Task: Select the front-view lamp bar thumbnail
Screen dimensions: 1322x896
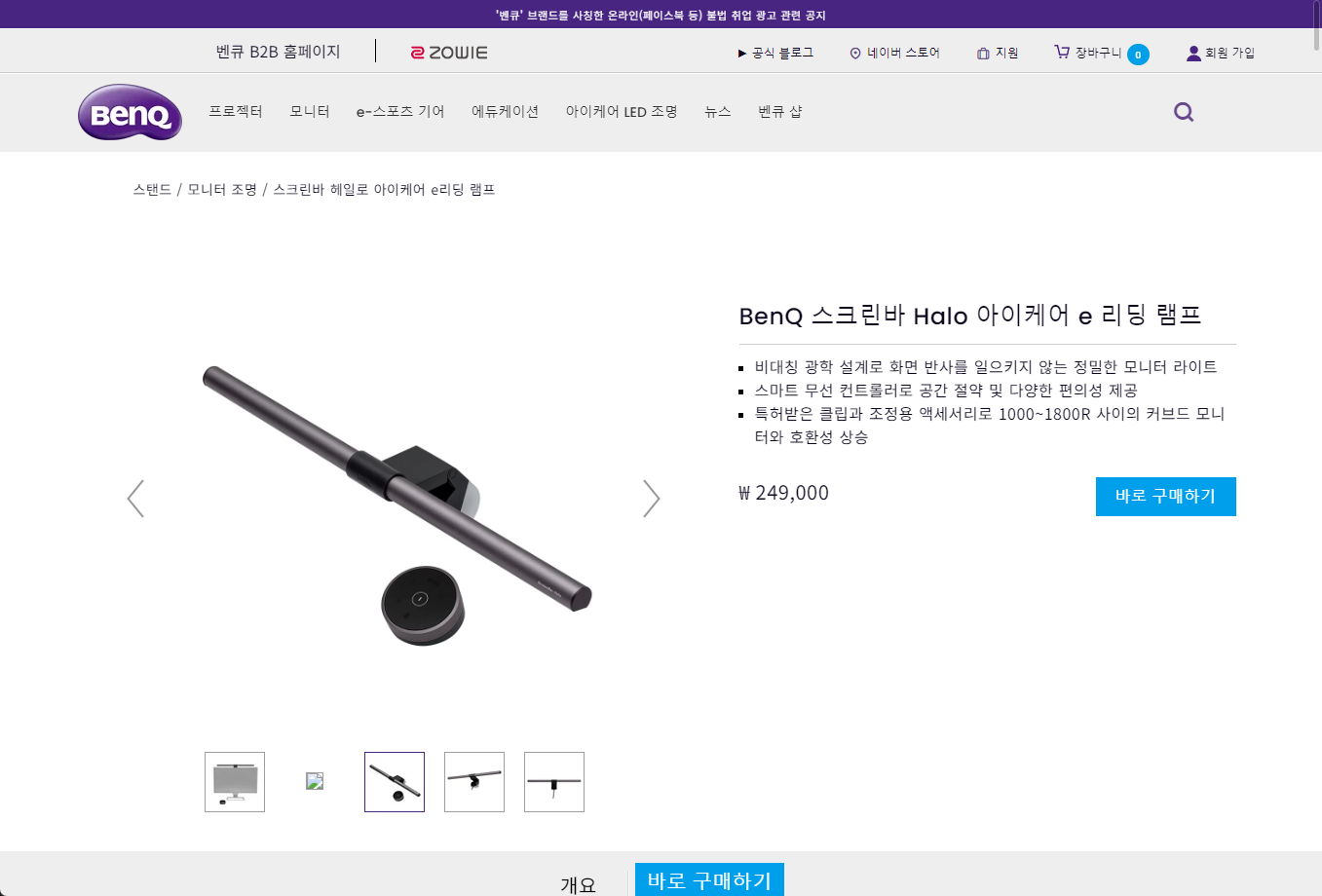Action: [554, 782]
